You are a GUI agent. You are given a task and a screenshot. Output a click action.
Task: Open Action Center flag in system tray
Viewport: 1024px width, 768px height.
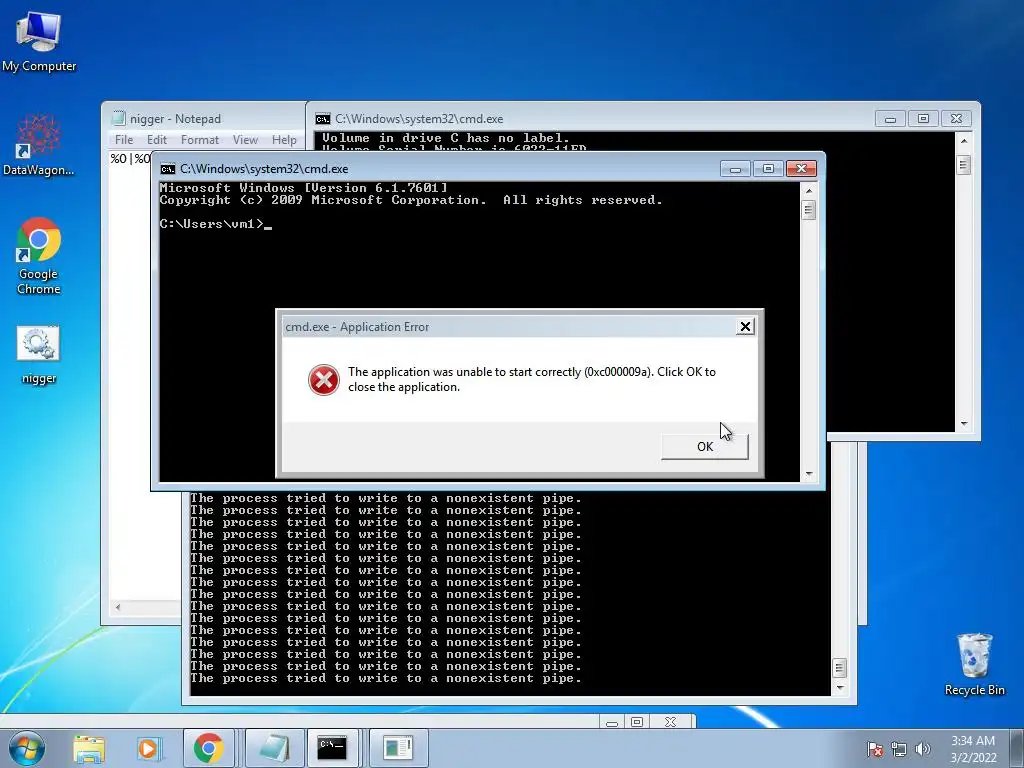(874, 749)
